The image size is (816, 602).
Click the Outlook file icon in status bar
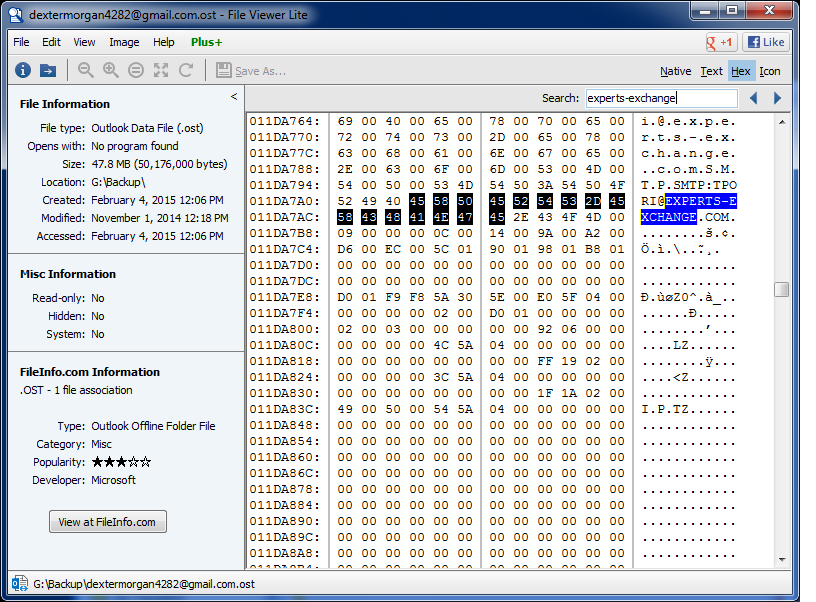click(20, 584)
